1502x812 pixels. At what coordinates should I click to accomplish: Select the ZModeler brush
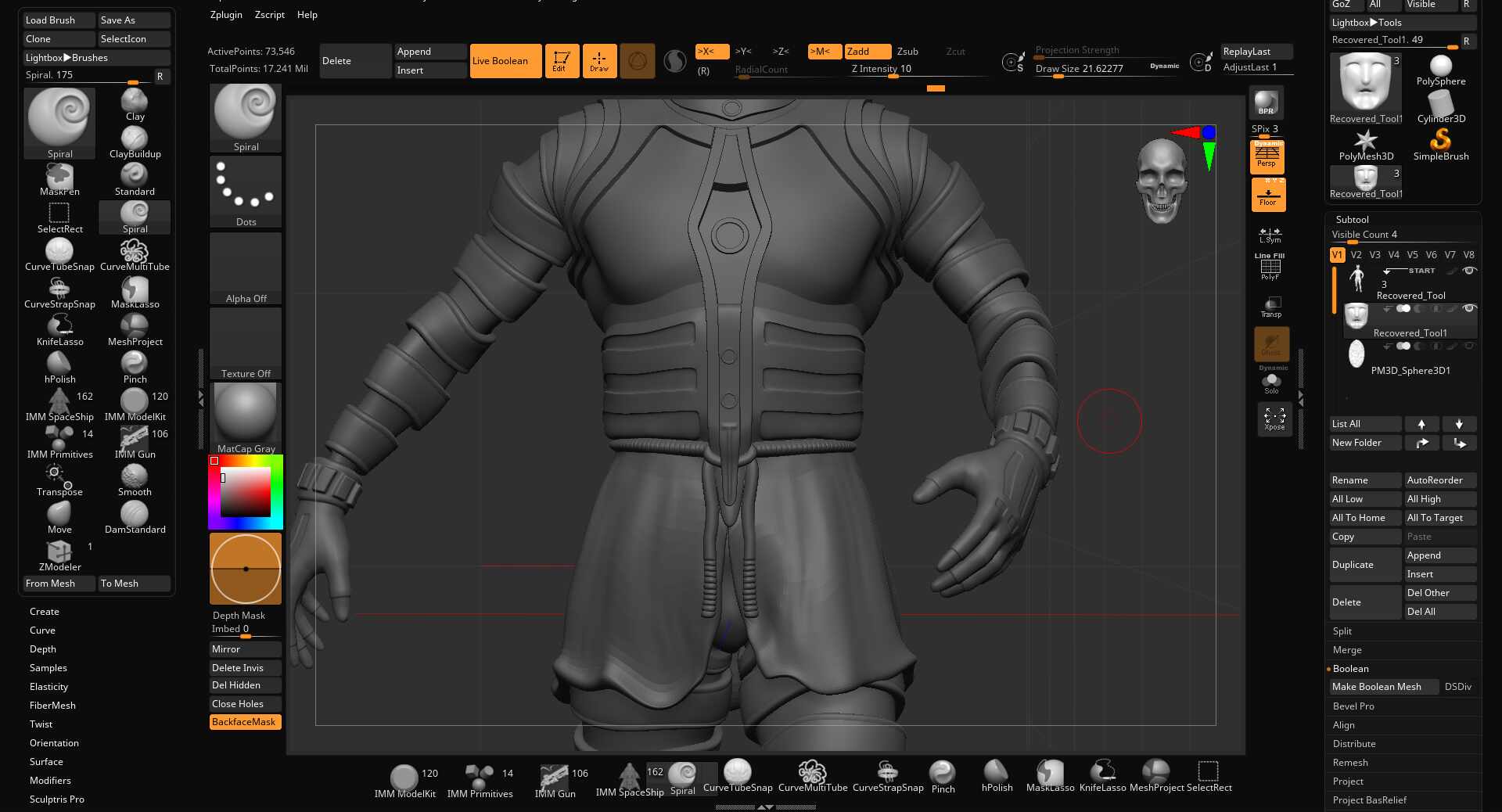[x=59, y=555]
